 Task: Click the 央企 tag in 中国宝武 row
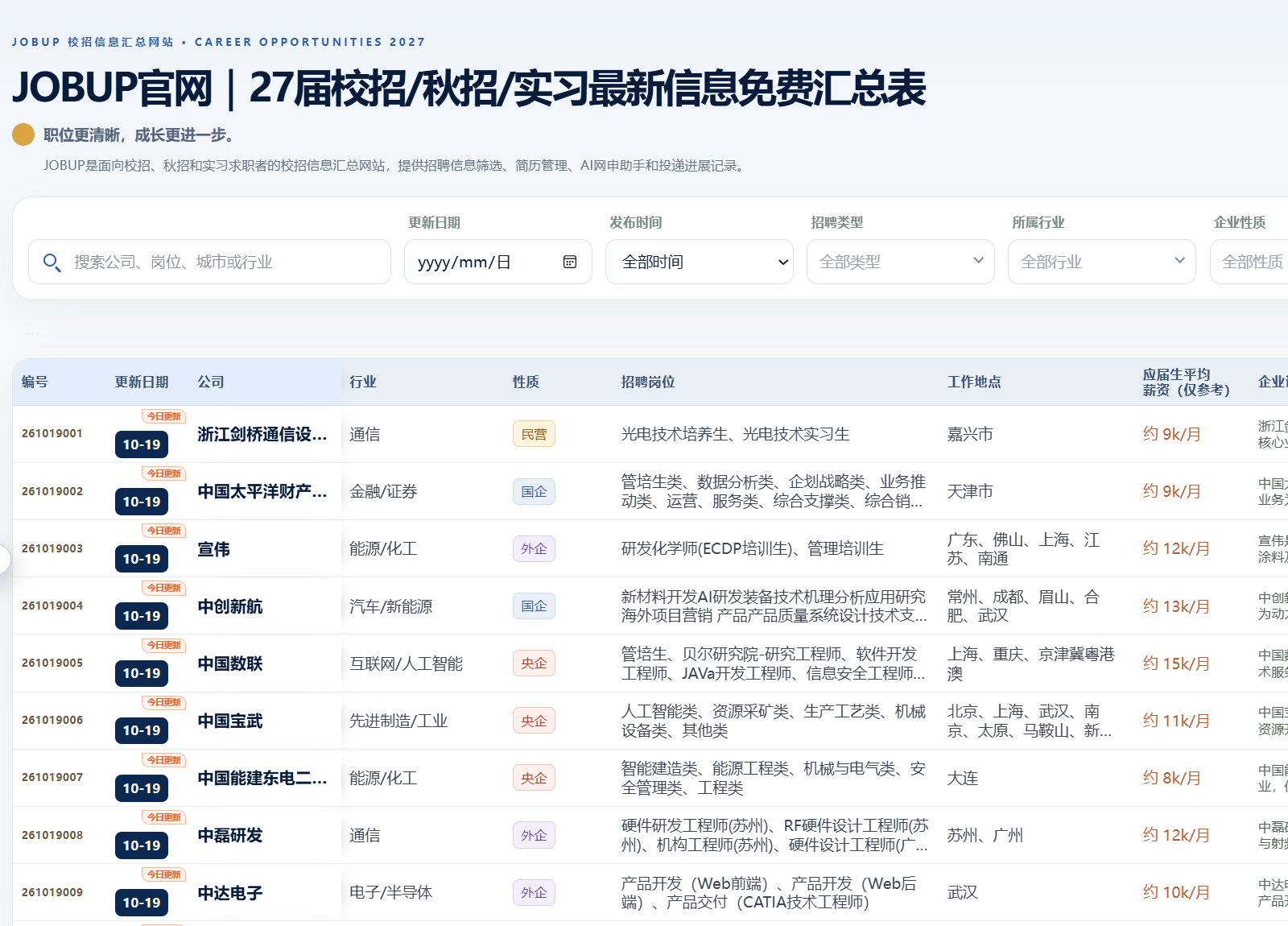coord(534,721)
